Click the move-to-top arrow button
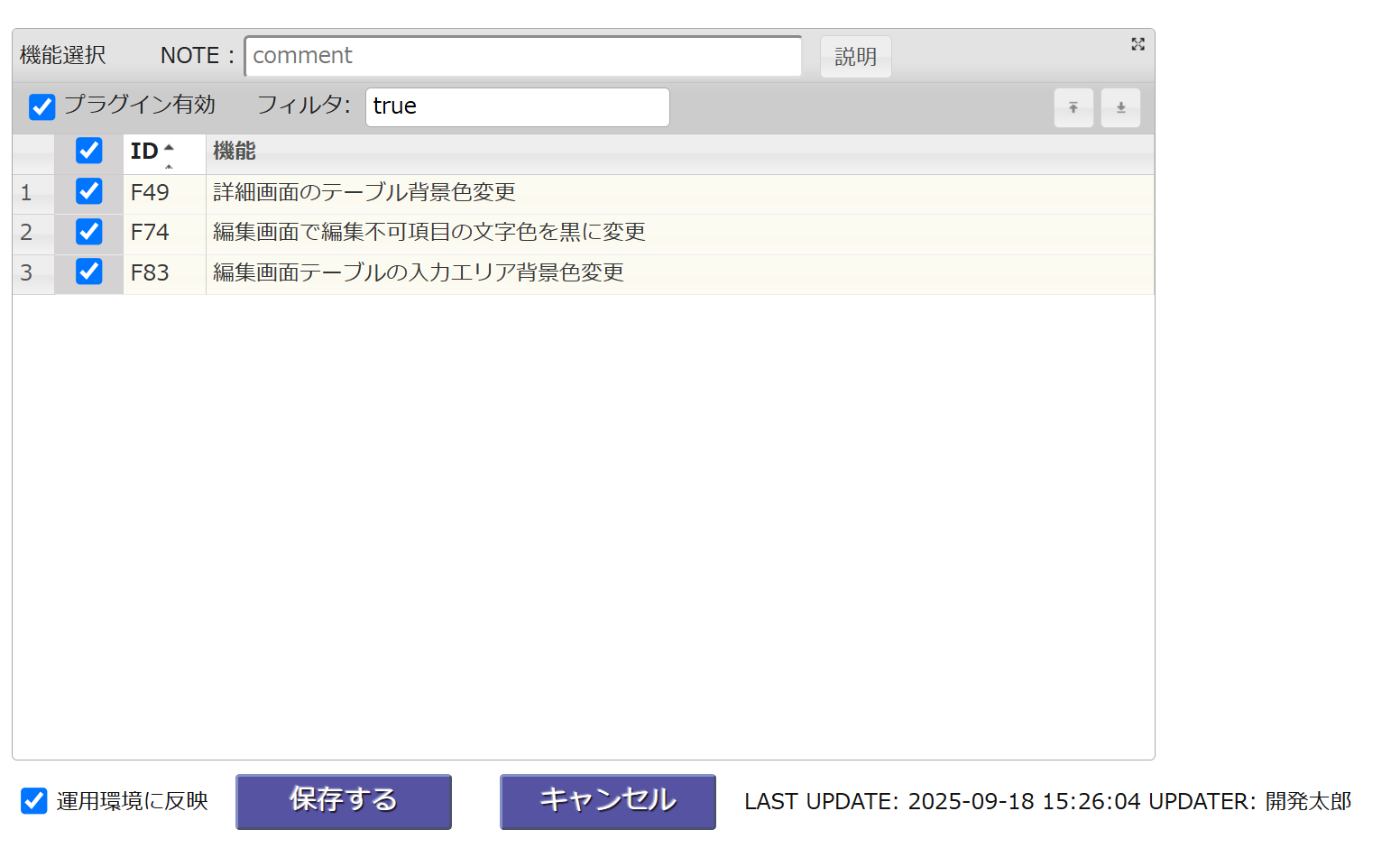 click(1073, 108)
